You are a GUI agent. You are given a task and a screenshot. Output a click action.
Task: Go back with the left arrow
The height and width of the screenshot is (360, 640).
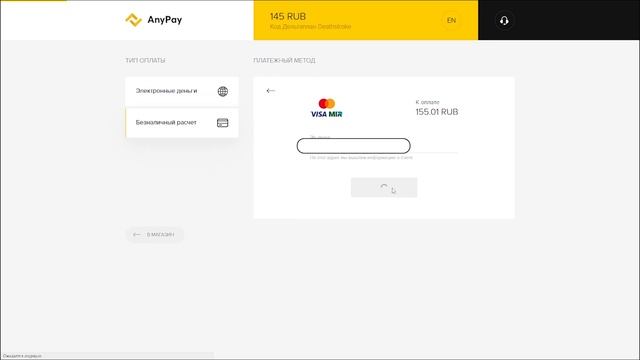[x=271, y=91]
